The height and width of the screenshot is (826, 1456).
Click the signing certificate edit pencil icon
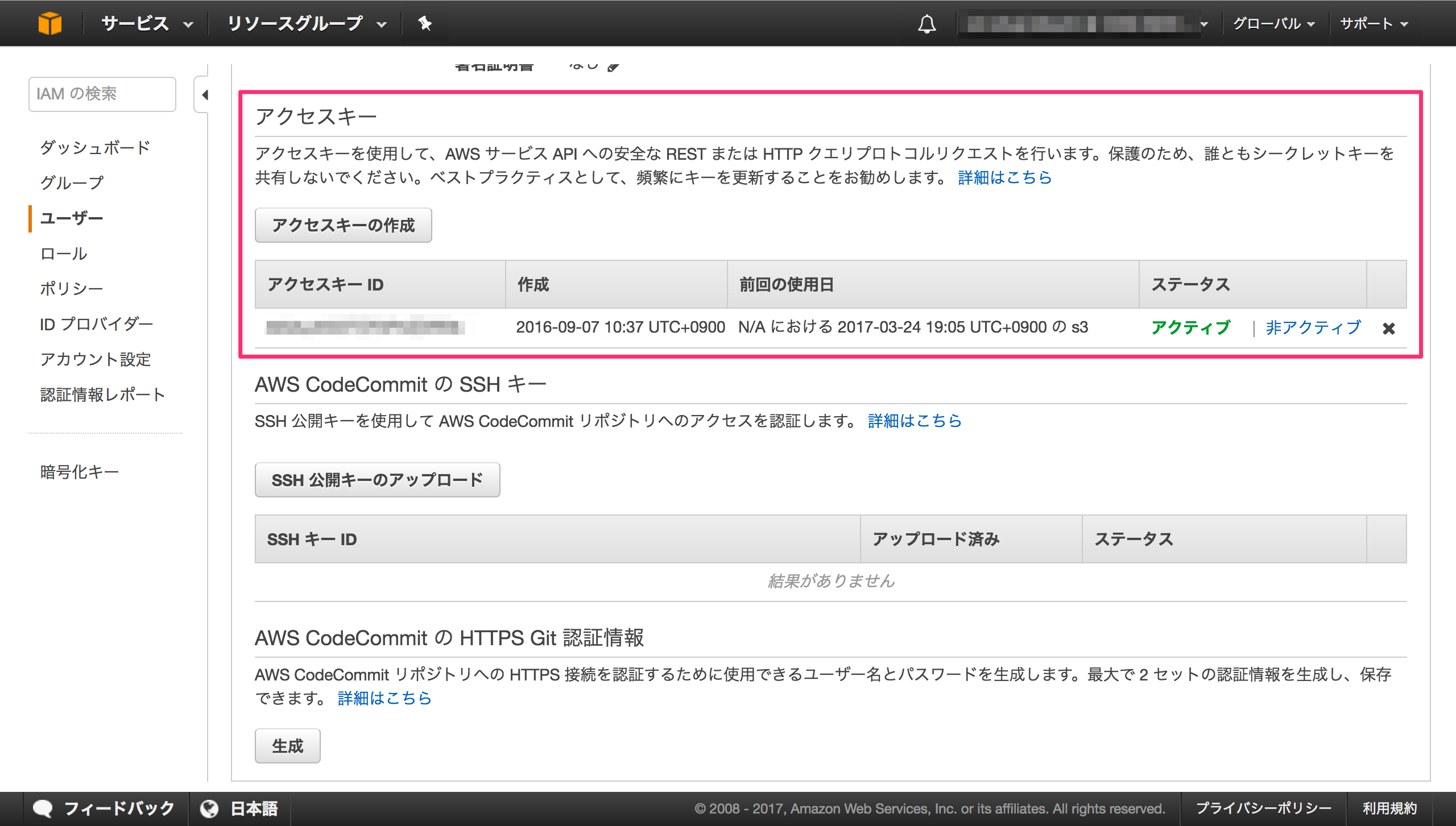point(613,67)
